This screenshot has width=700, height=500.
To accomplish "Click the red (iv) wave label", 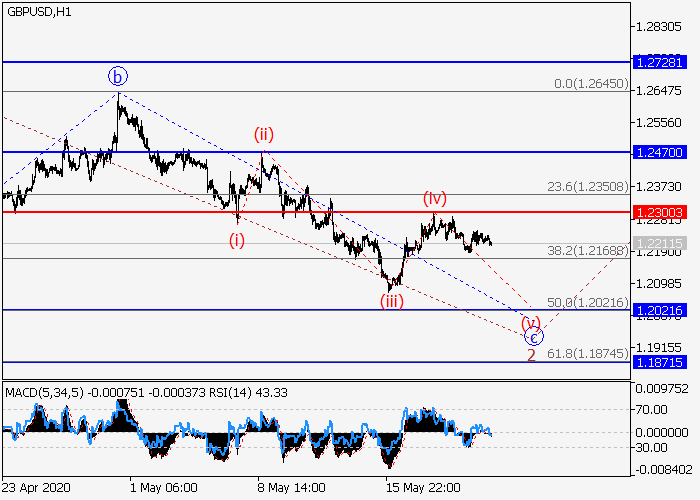I will click(x=434, y=197).
